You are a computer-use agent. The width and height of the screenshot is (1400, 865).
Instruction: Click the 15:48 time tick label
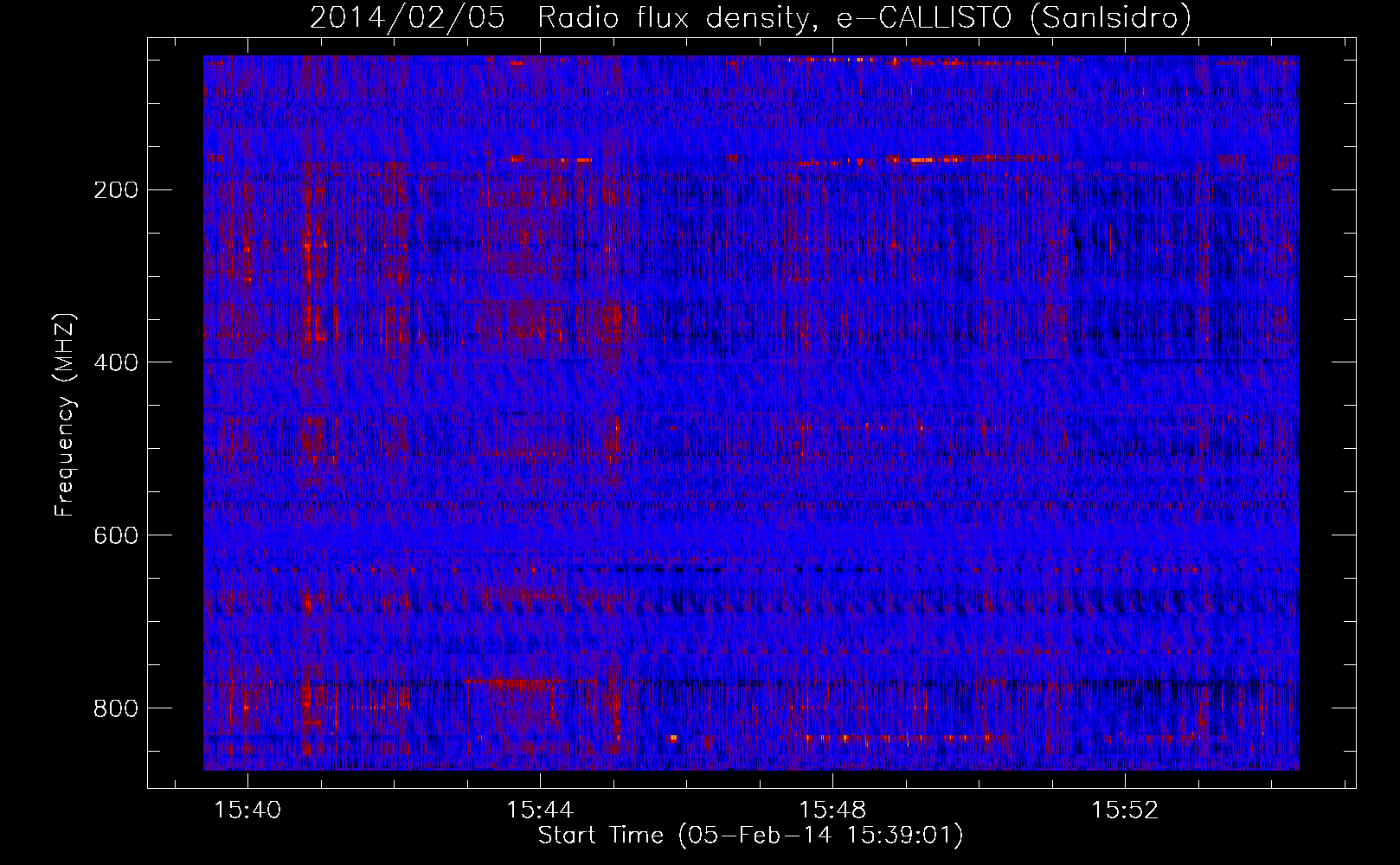[832, 811]
